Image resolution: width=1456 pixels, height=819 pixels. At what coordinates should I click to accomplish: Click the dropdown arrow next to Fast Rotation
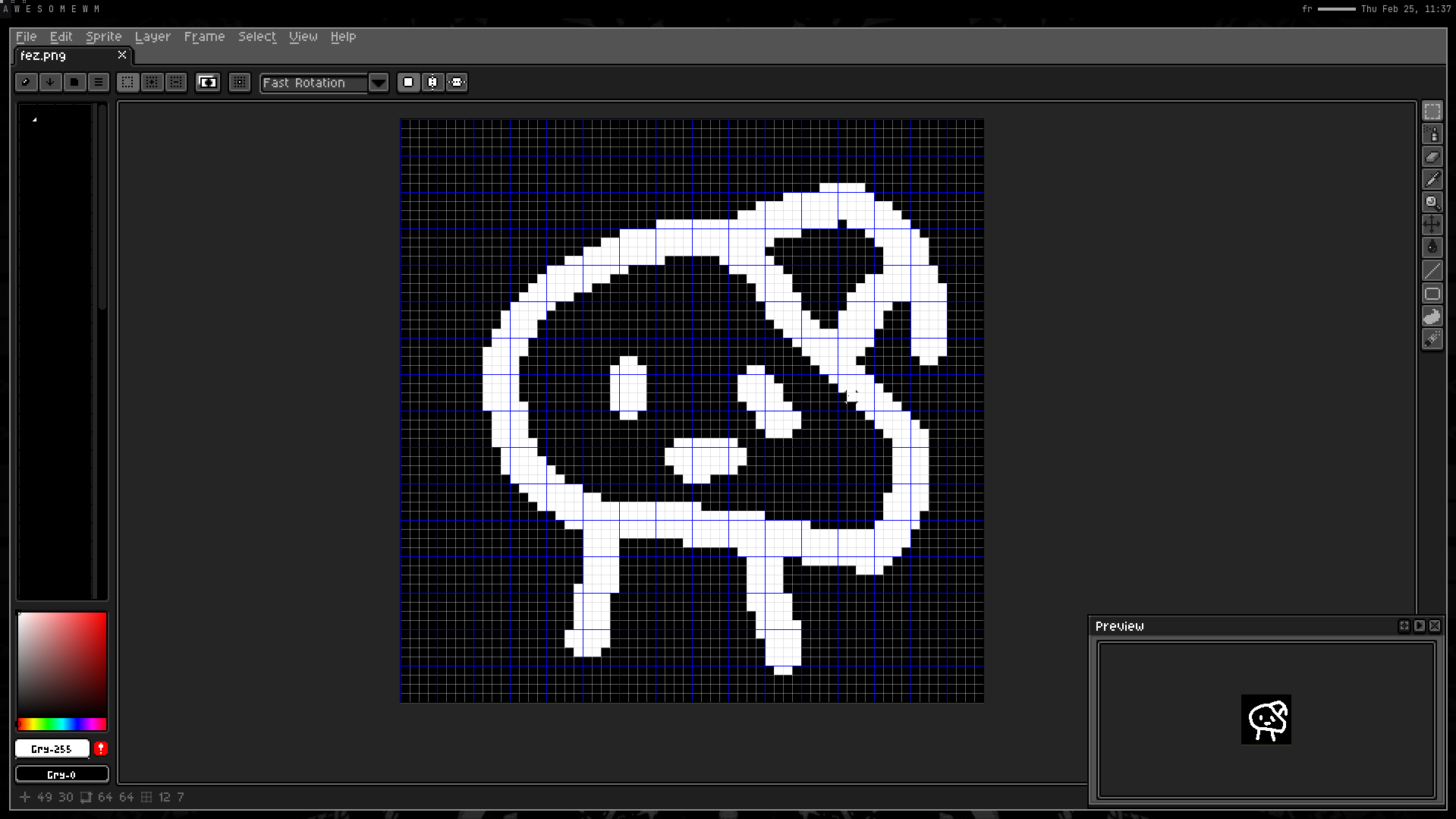pos(378,83)
